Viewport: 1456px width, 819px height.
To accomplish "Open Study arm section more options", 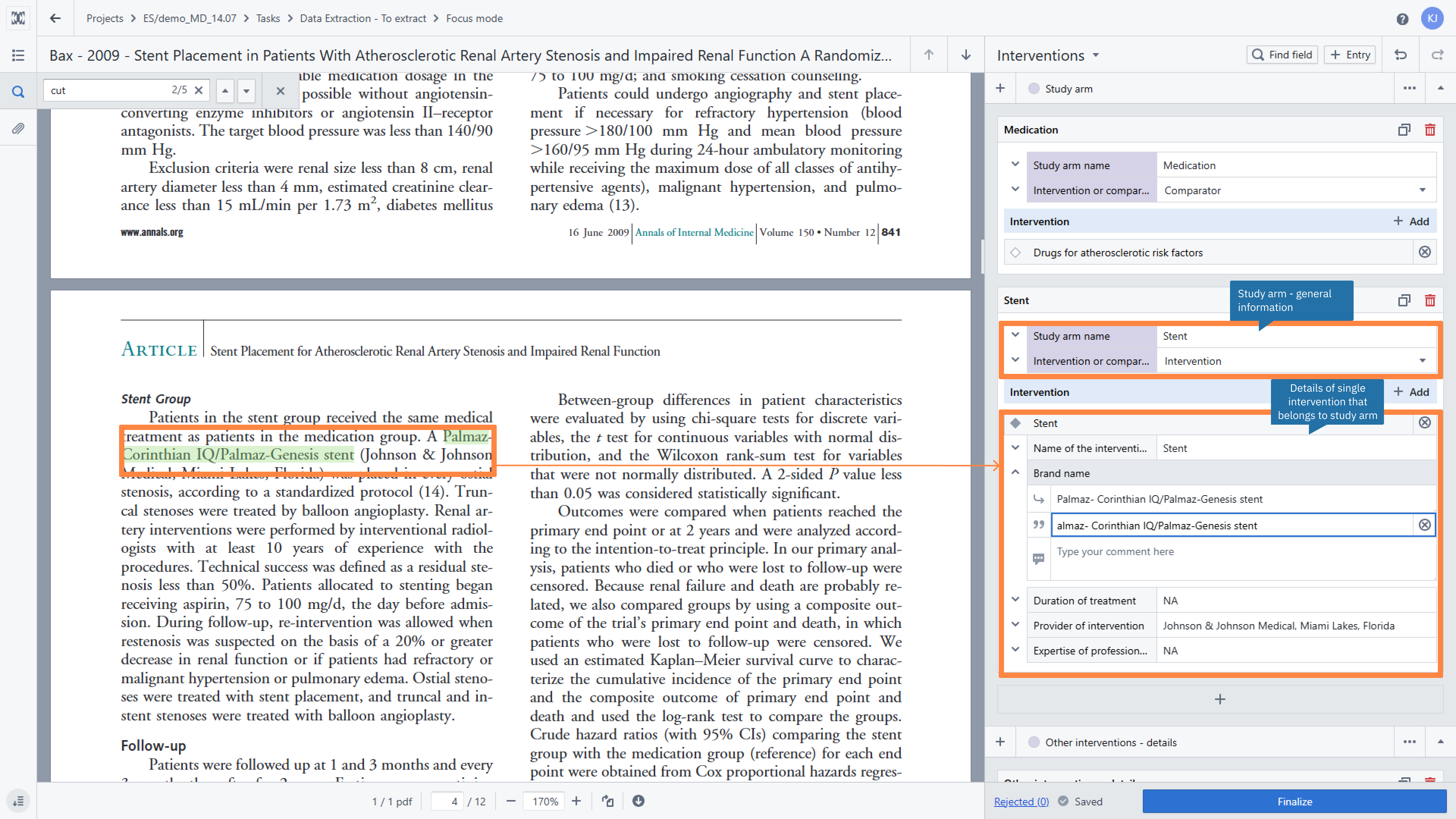I will click(1410, 88).
